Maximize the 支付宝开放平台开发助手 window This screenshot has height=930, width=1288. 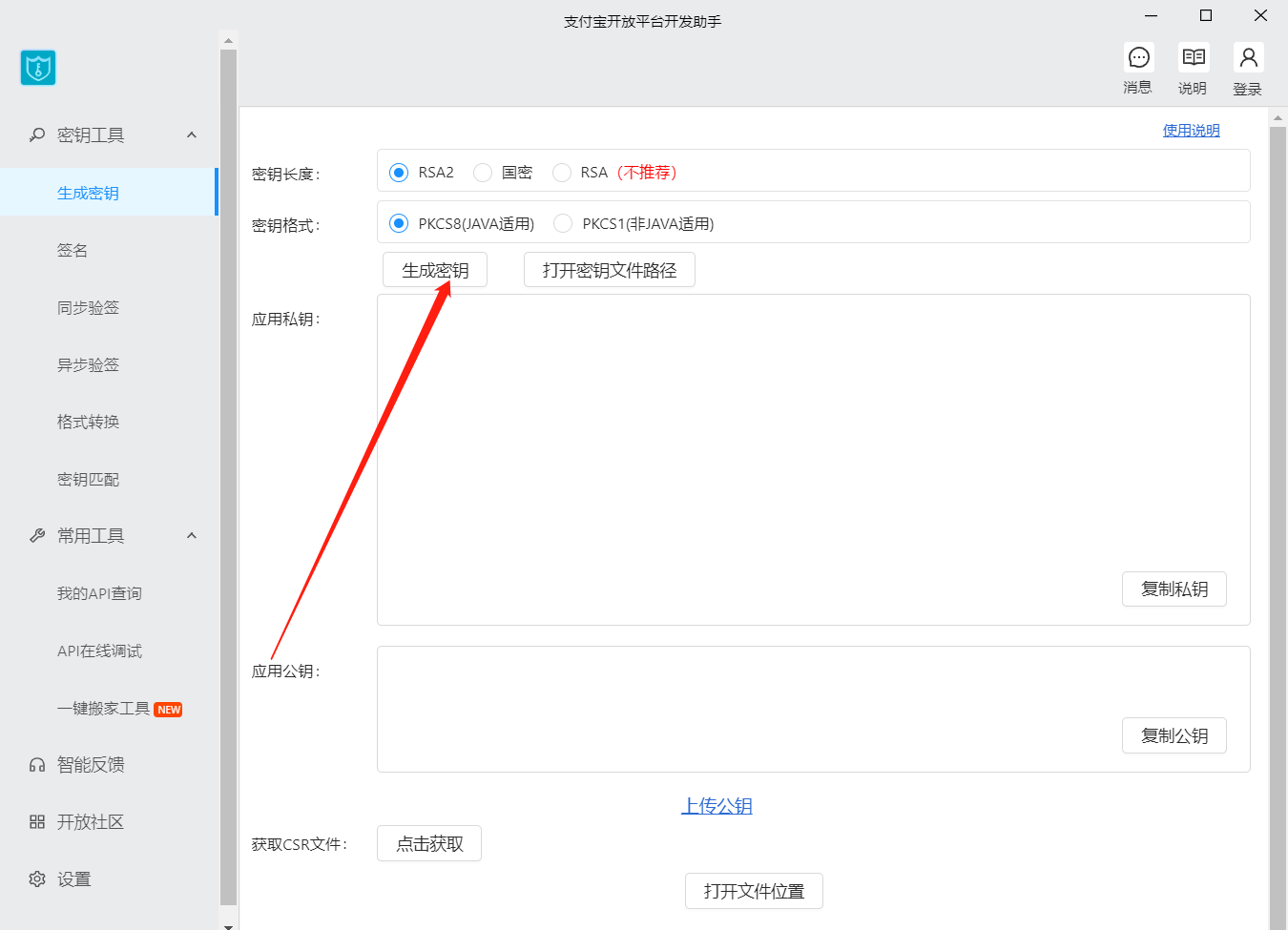click(x=1206, y=15)
